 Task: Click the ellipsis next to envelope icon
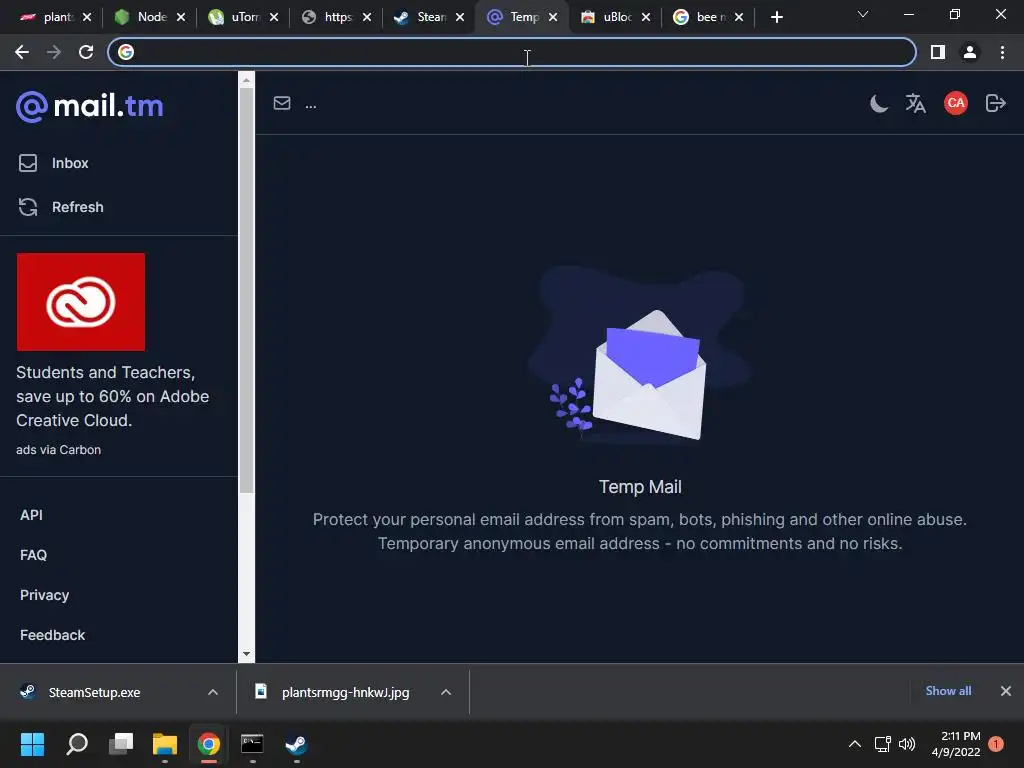coord(311,106)
